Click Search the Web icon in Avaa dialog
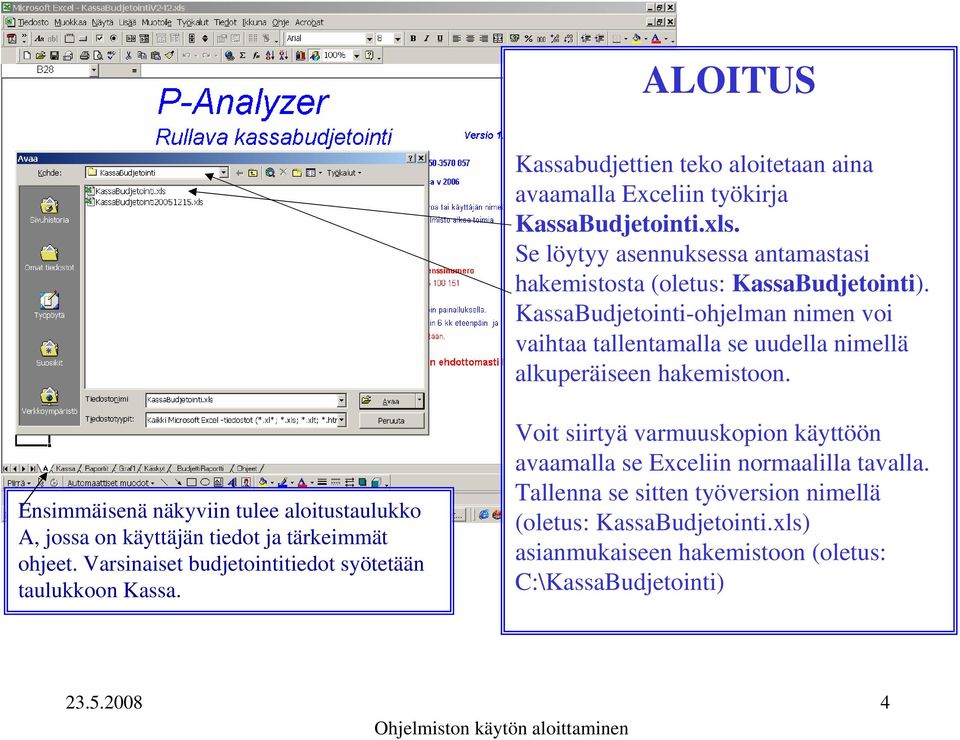960x740 pixels. [x=270, y=173]
